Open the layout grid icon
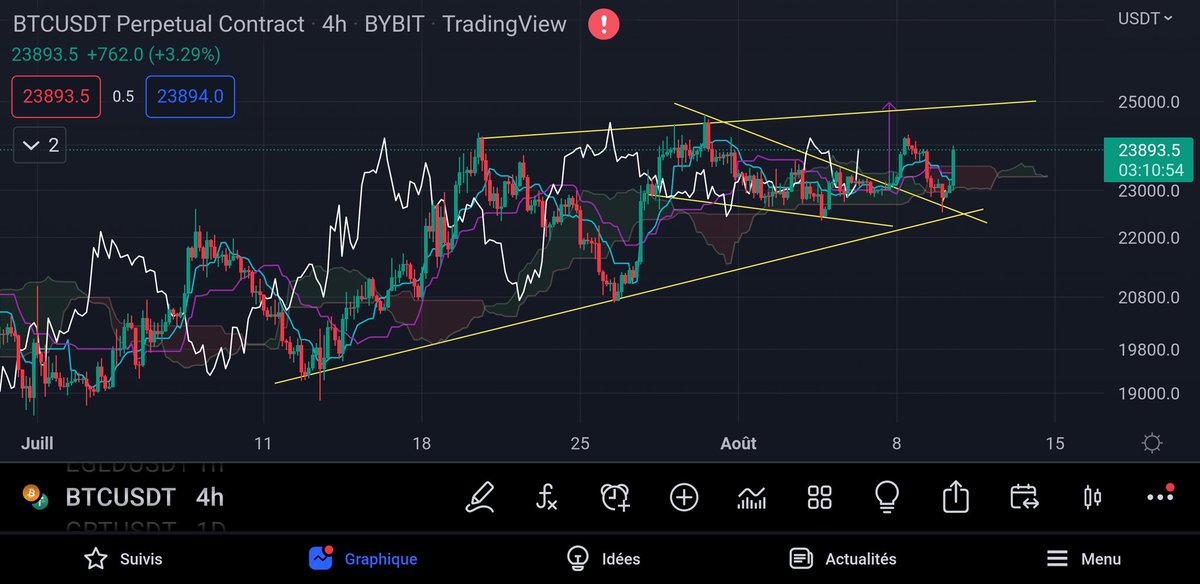The image size is (1200, 584). 820,497
